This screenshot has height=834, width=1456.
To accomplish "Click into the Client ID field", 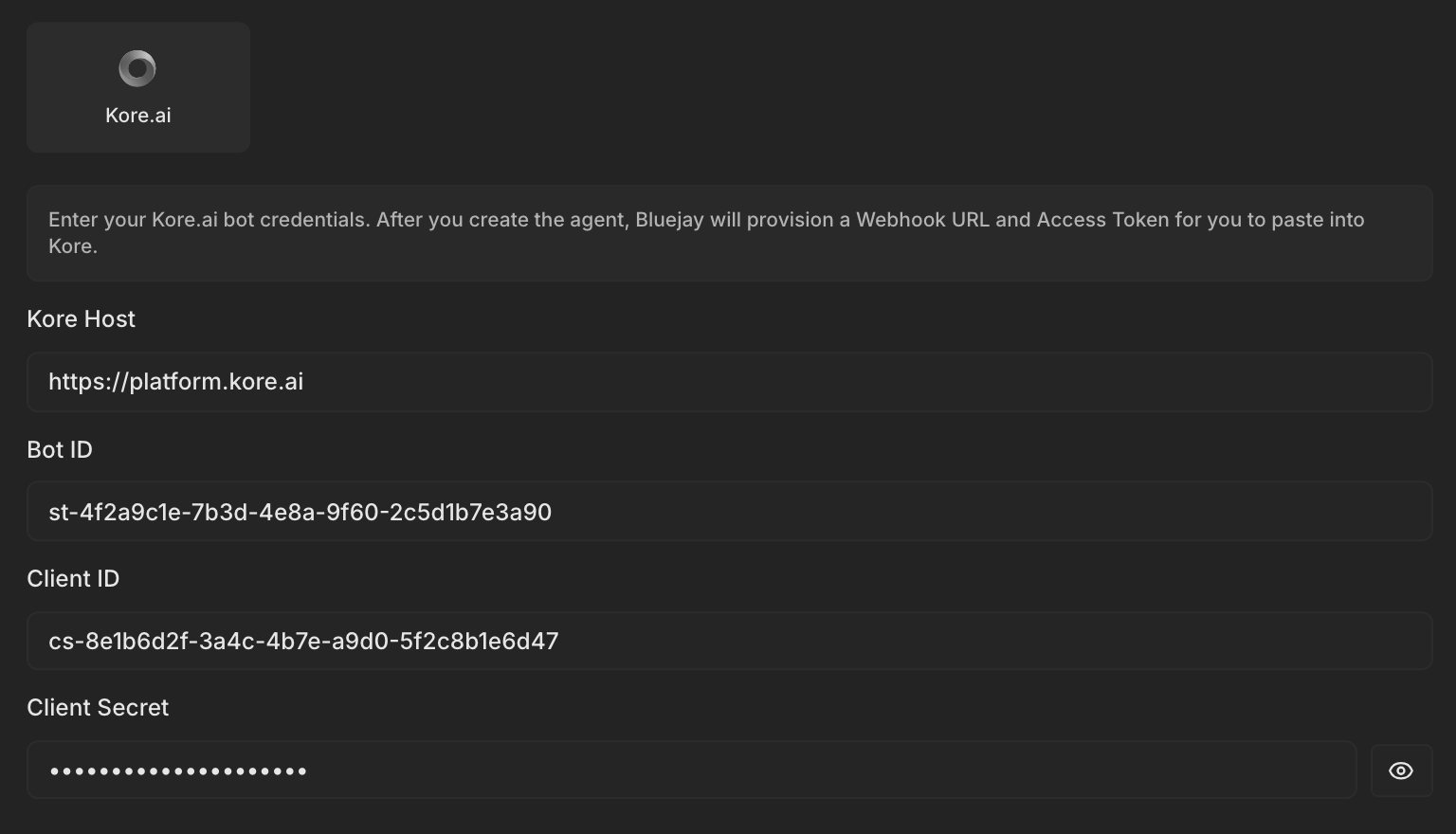I will click(x=729, y=641).
